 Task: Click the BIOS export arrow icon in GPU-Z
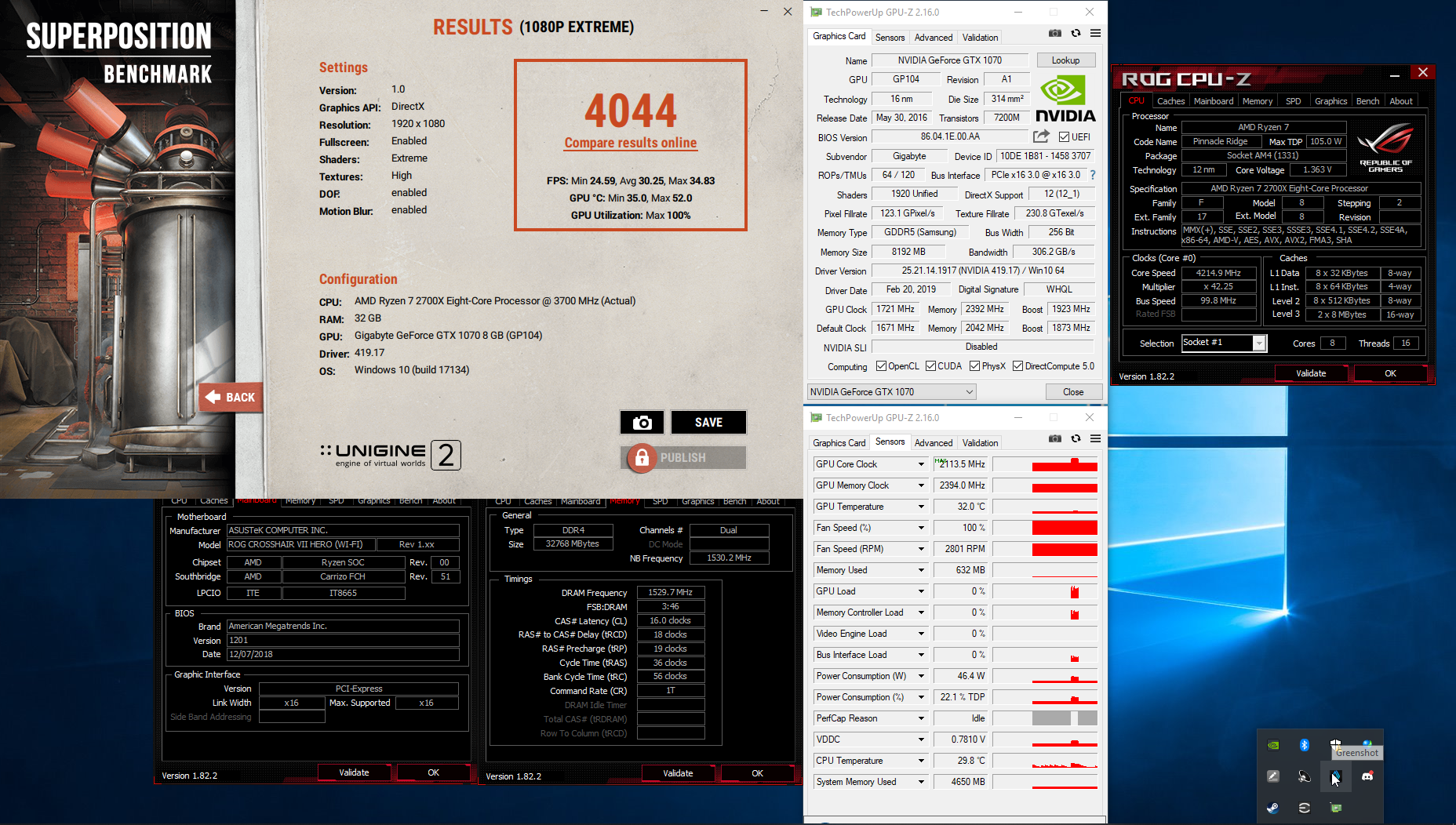click(x=1041, y=136)
